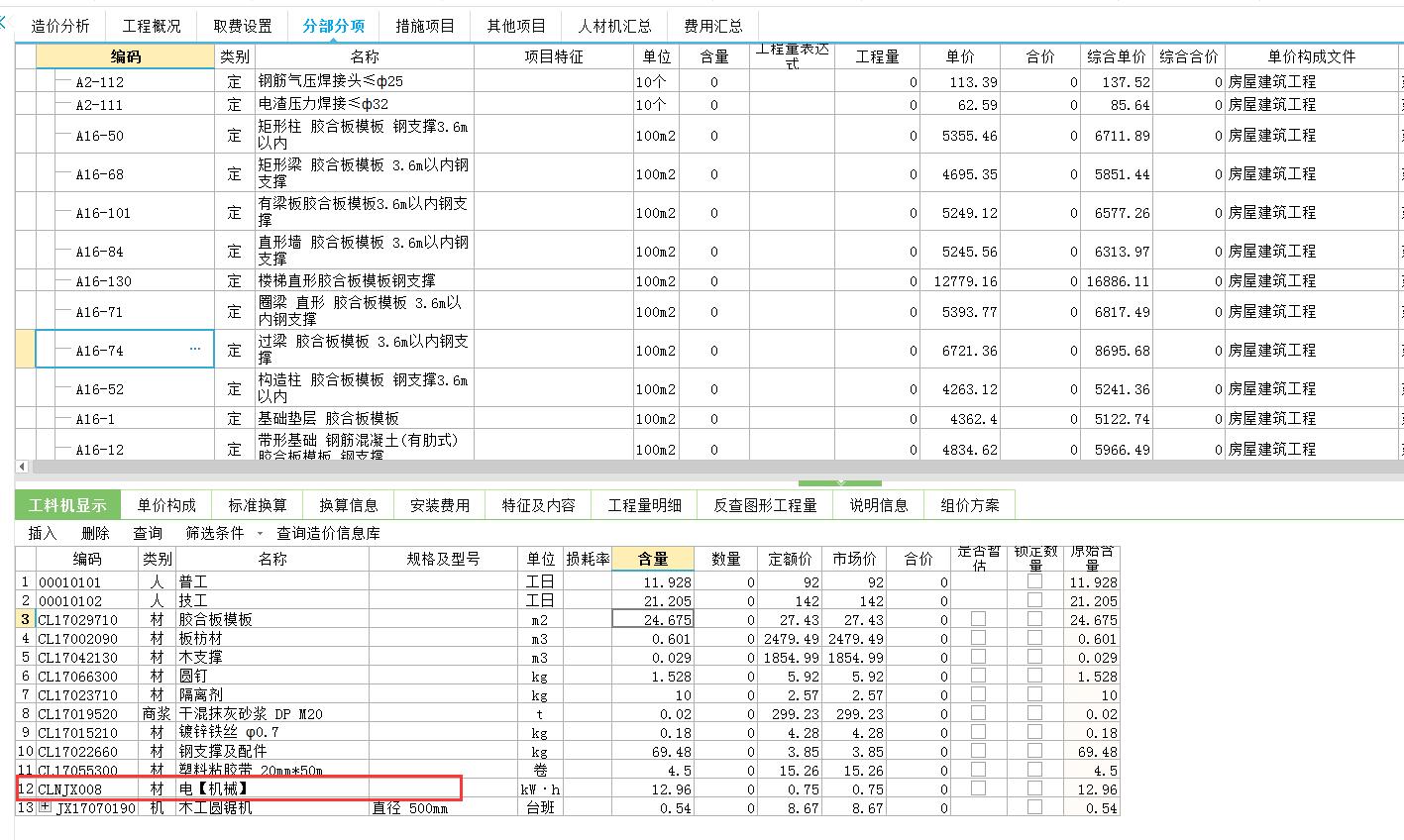Open the 组价方案 tab

970,505
